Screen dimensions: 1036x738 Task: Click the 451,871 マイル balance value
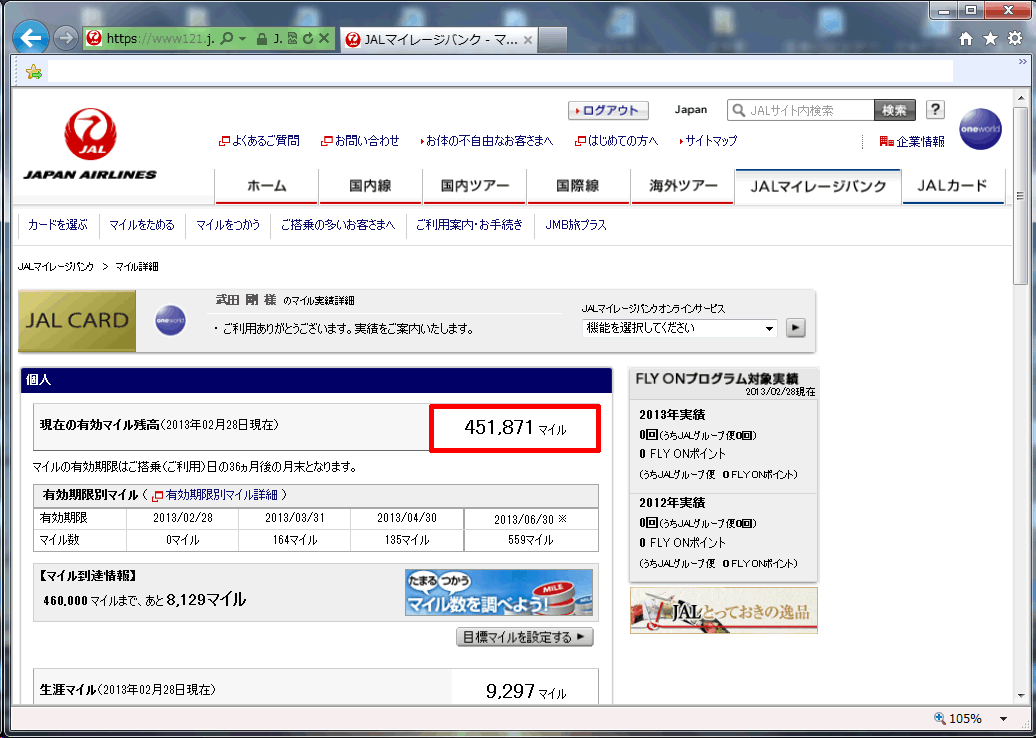[x=515, y=428]
